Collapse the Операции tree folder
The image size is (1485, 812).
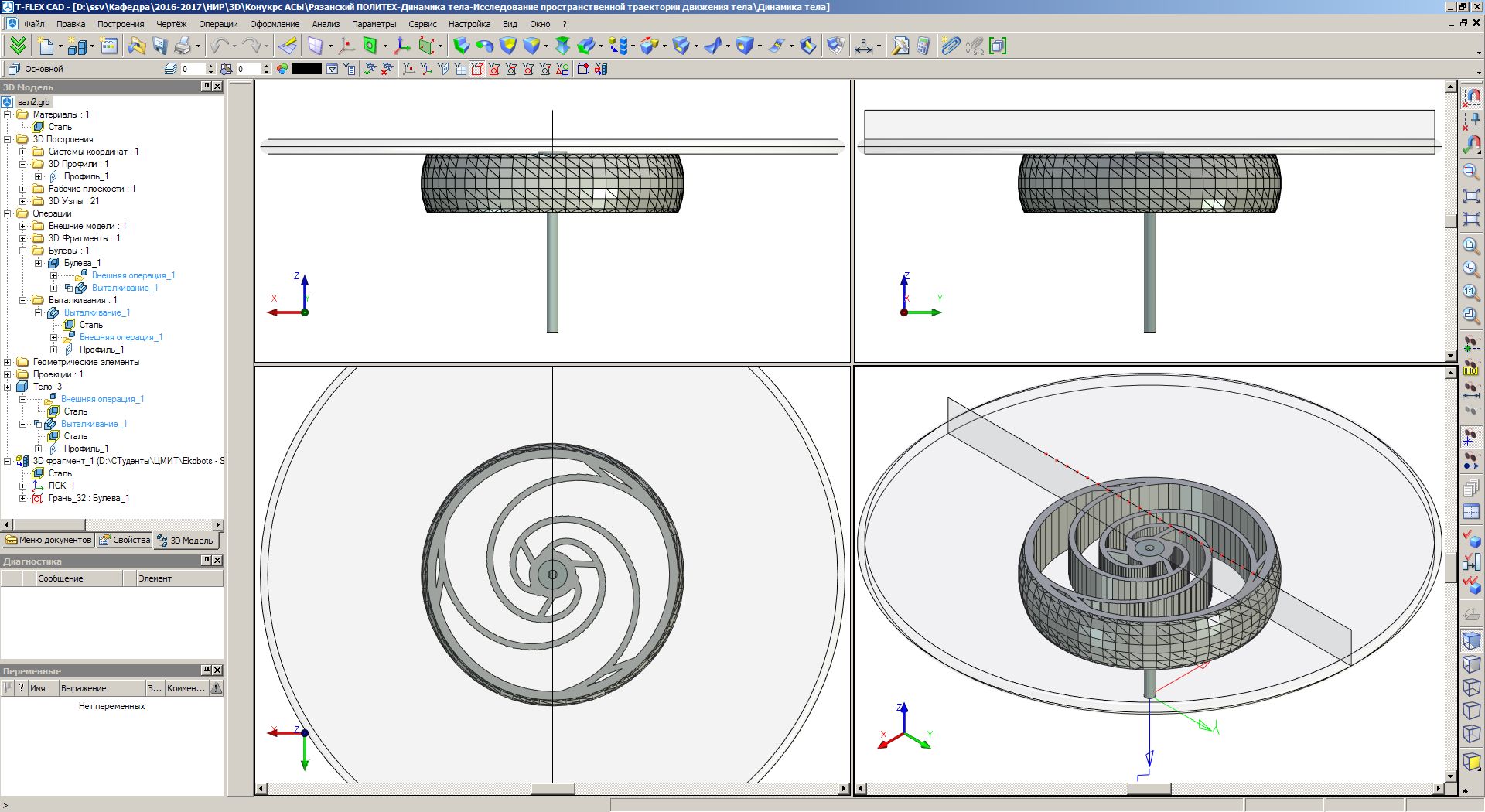coord(8,213)
